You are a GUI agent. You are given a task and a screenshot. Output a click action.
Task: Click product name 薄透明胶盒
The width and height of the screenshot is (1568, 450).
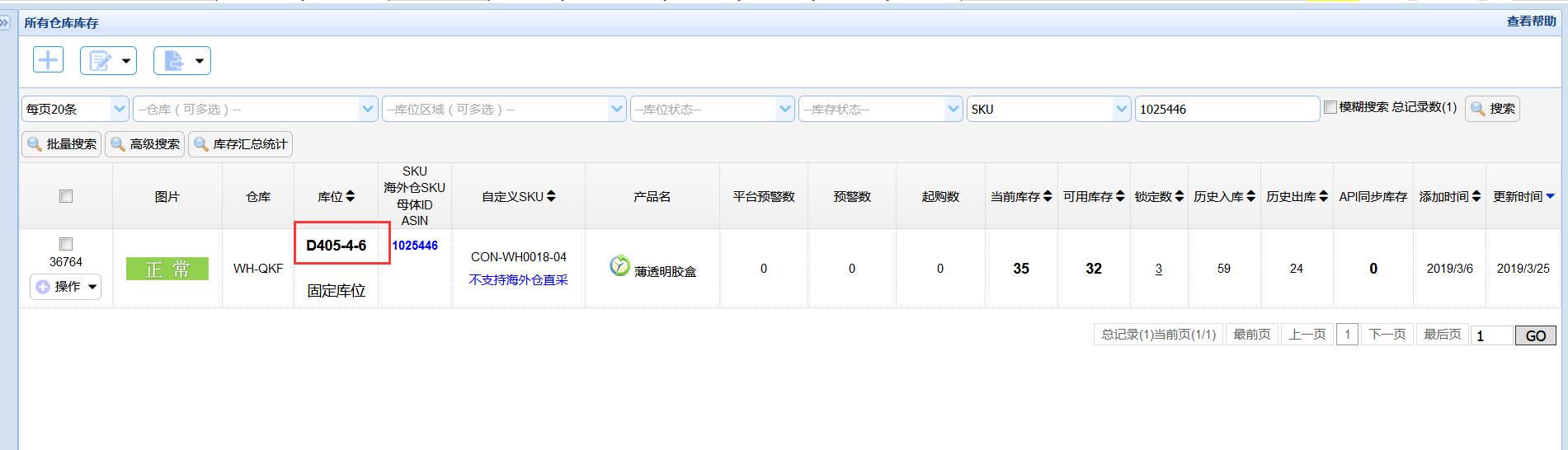point(665,271)
